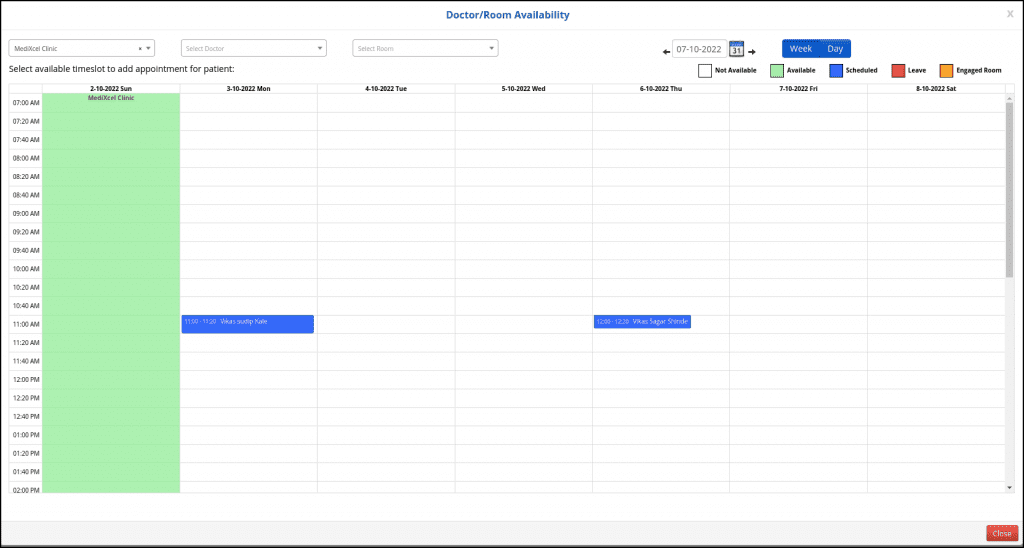Viewport: 1024px width, 548px height.
Task: Click the date field showing 07-10-2022
Action: (699, 49)
